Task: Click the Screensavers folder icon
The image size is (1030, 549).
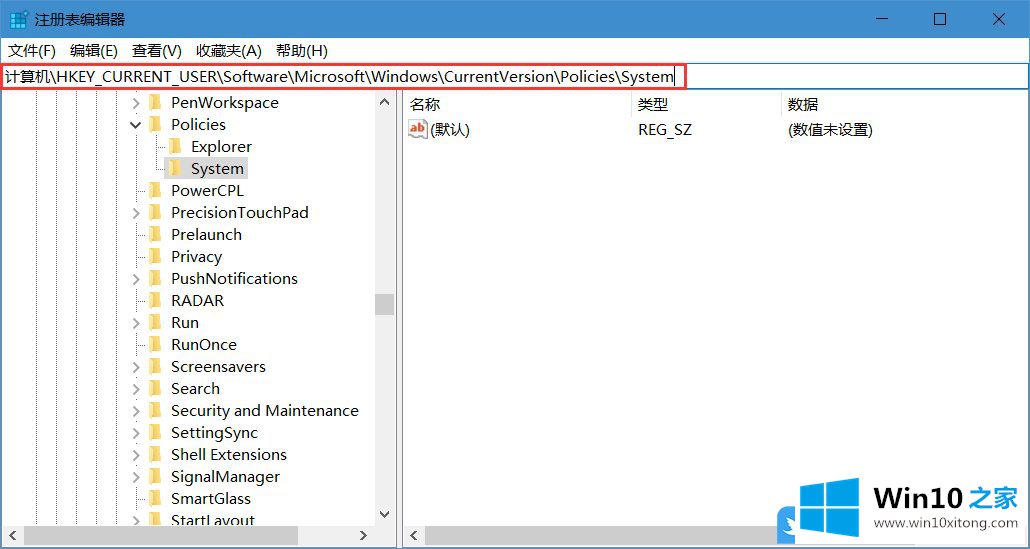Action: (x=155, y=366)
